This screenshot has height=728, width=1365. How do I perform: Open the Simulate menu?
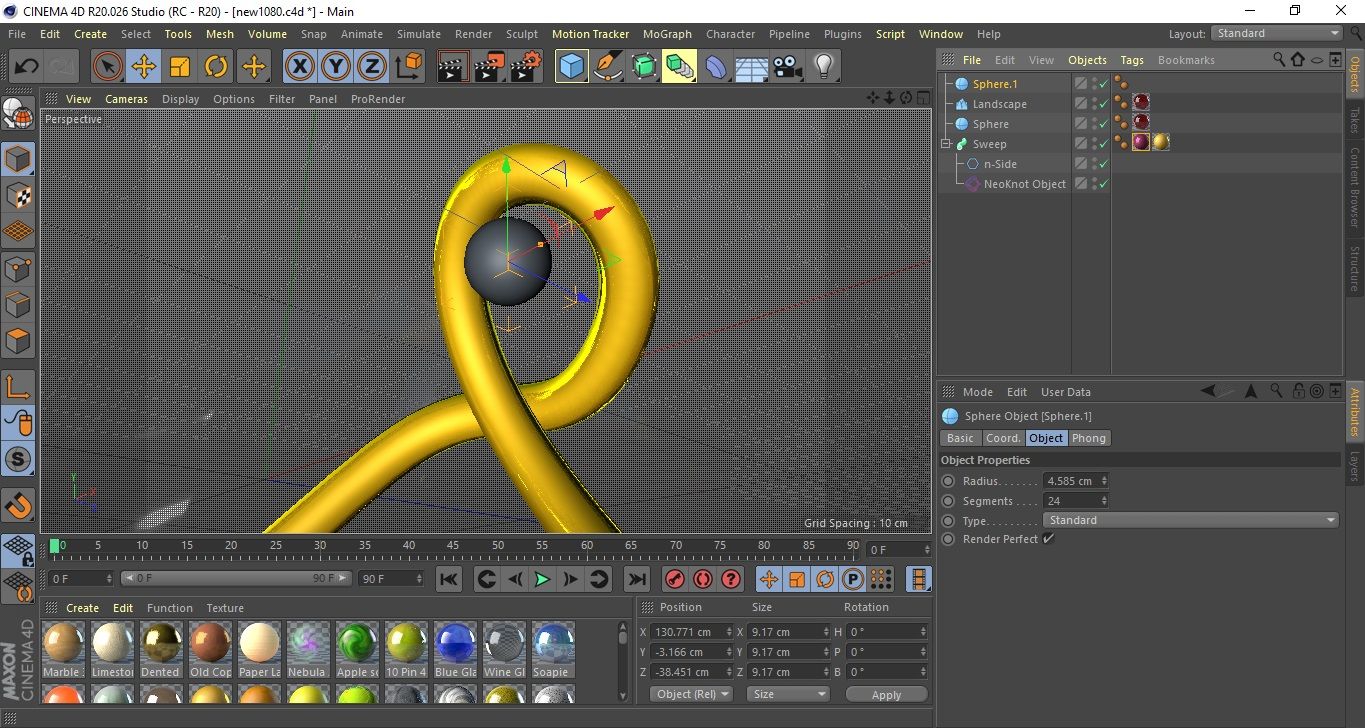(419, 34)
